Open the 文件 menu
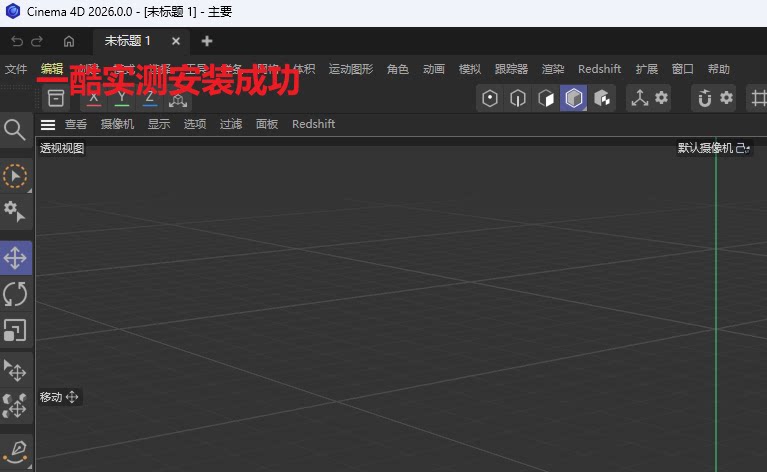767x472 pixels. click(16, 69)
